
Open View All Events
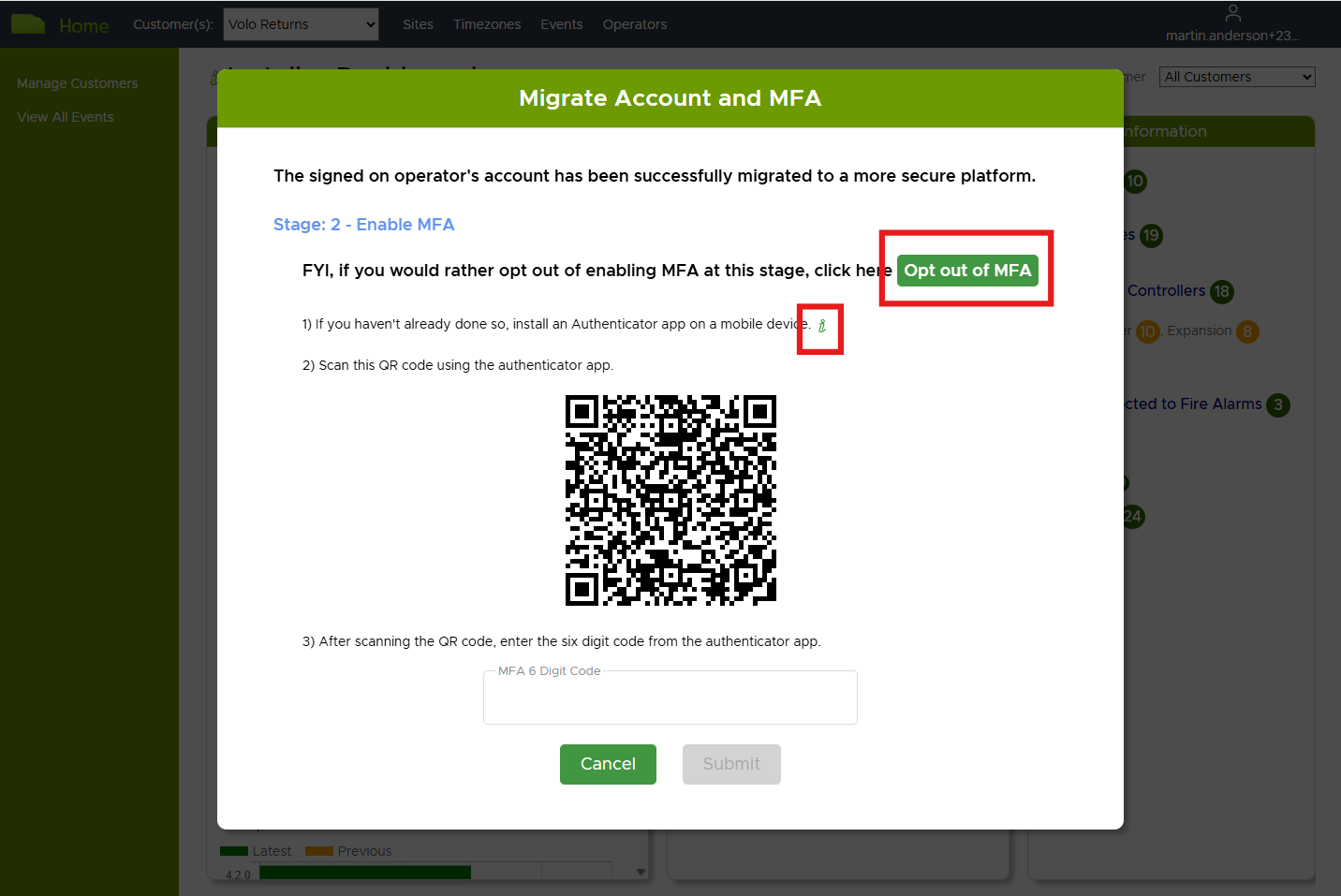pos(65,116)
